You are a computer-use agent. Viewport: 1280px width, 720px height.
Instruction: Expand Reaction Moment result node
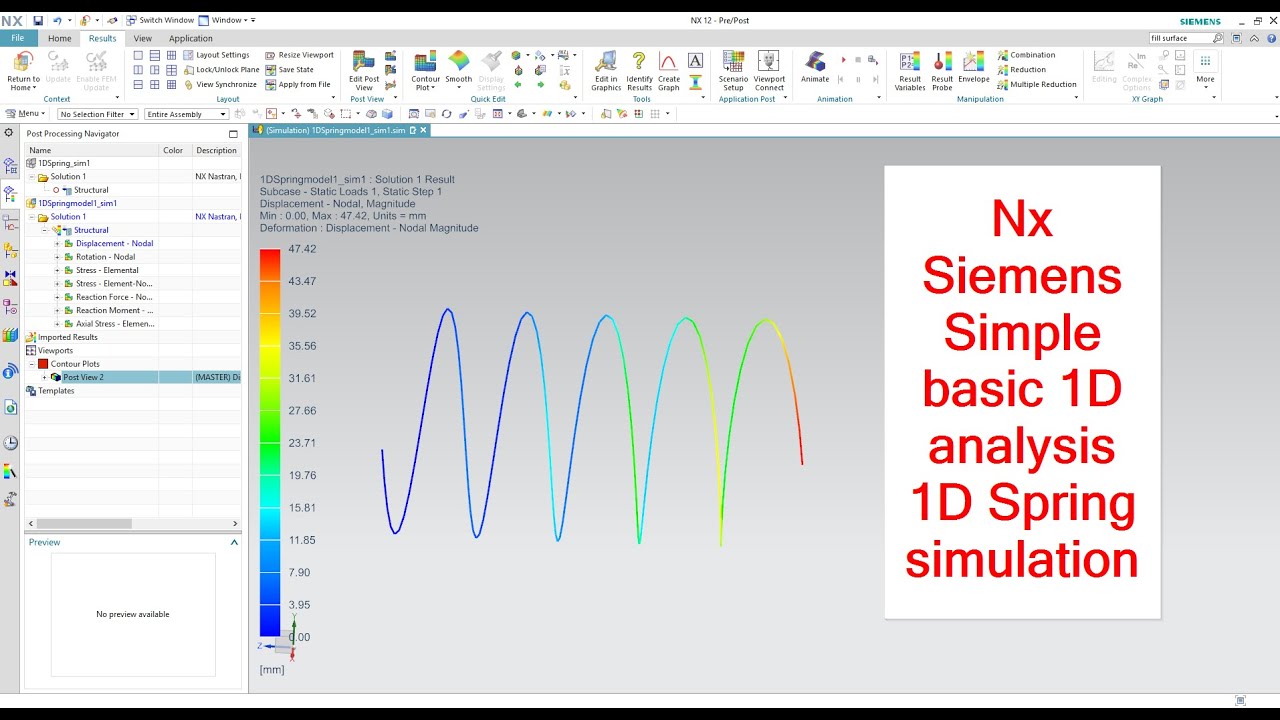tap(57, 310)
